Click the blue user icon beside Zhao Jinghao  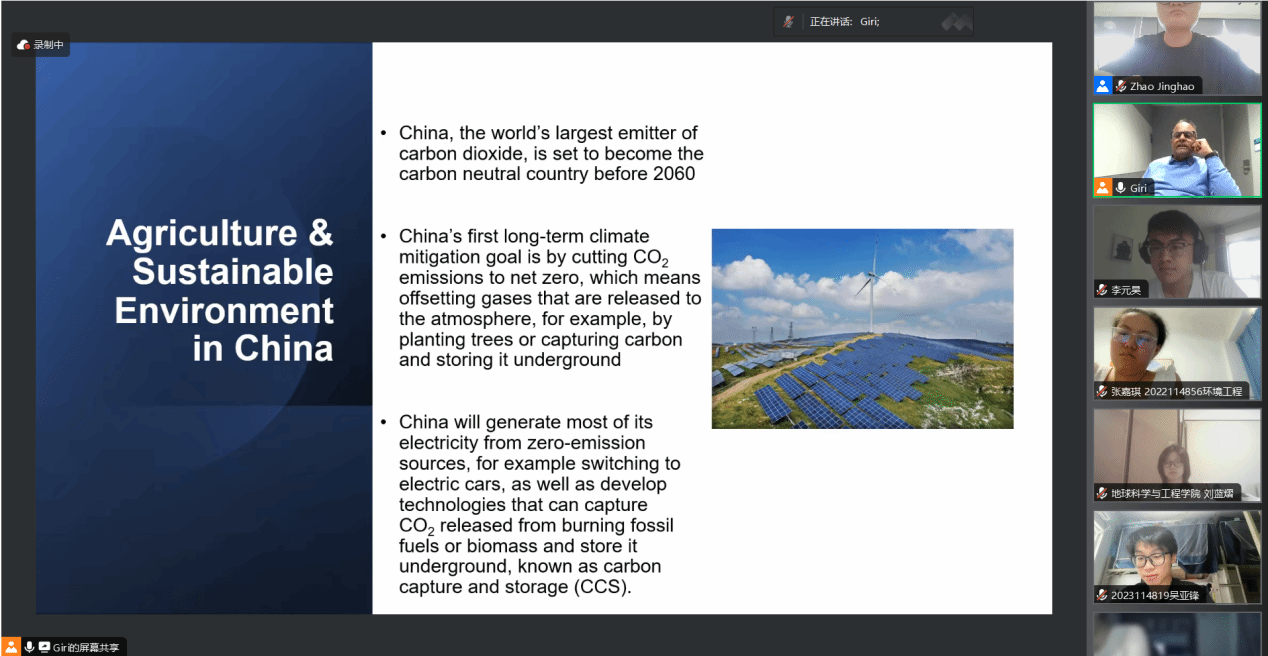coord(1102,86)
